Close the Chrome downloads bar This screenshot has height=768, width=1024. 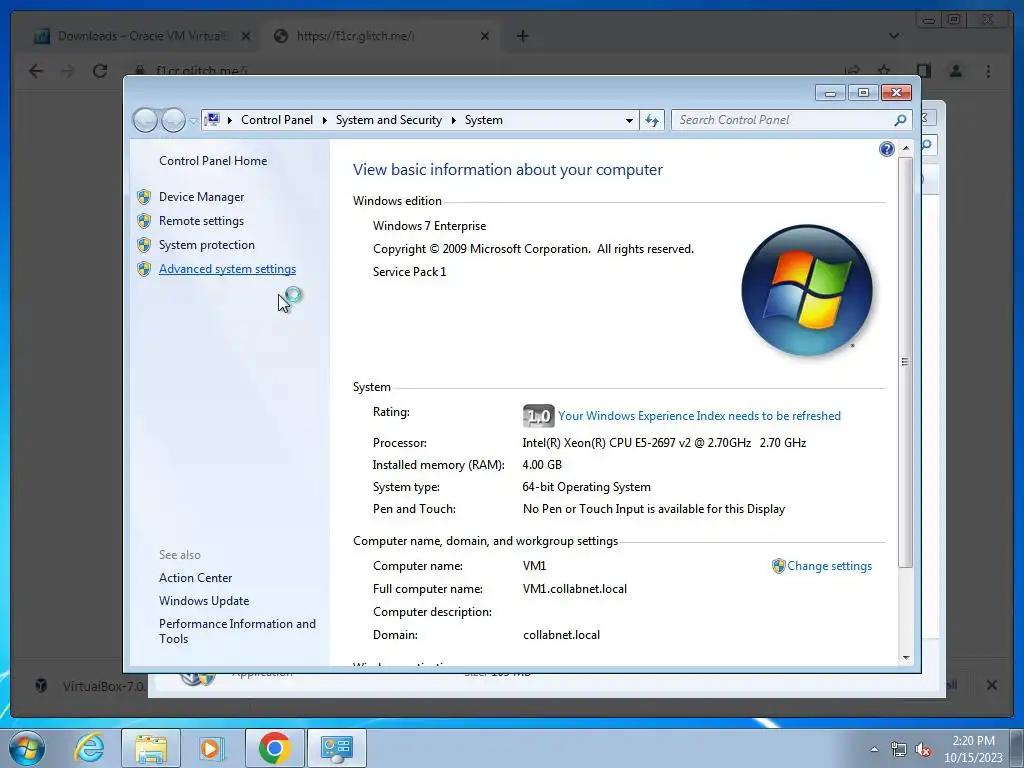[x=991, y=684]
